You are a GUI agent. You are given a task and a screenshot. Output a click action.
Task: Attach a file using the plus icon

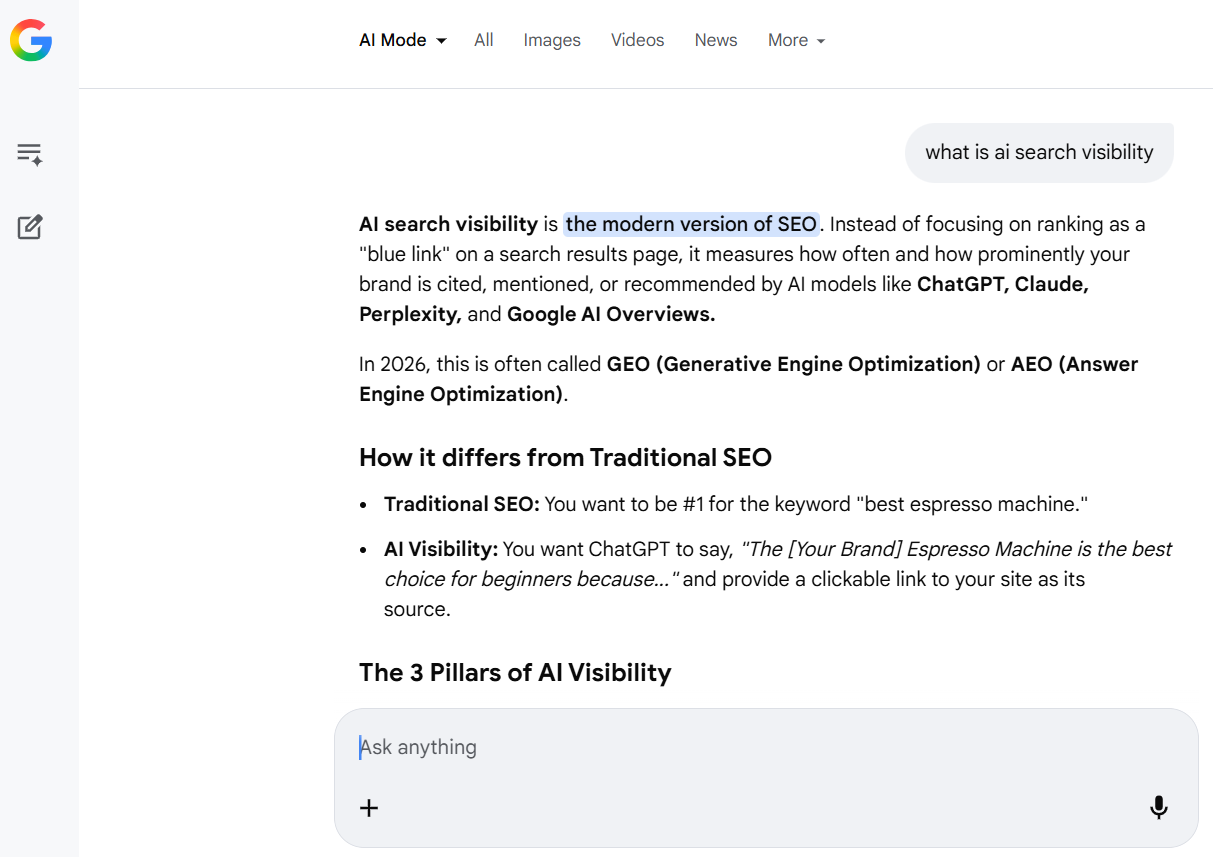click(369, 808)
